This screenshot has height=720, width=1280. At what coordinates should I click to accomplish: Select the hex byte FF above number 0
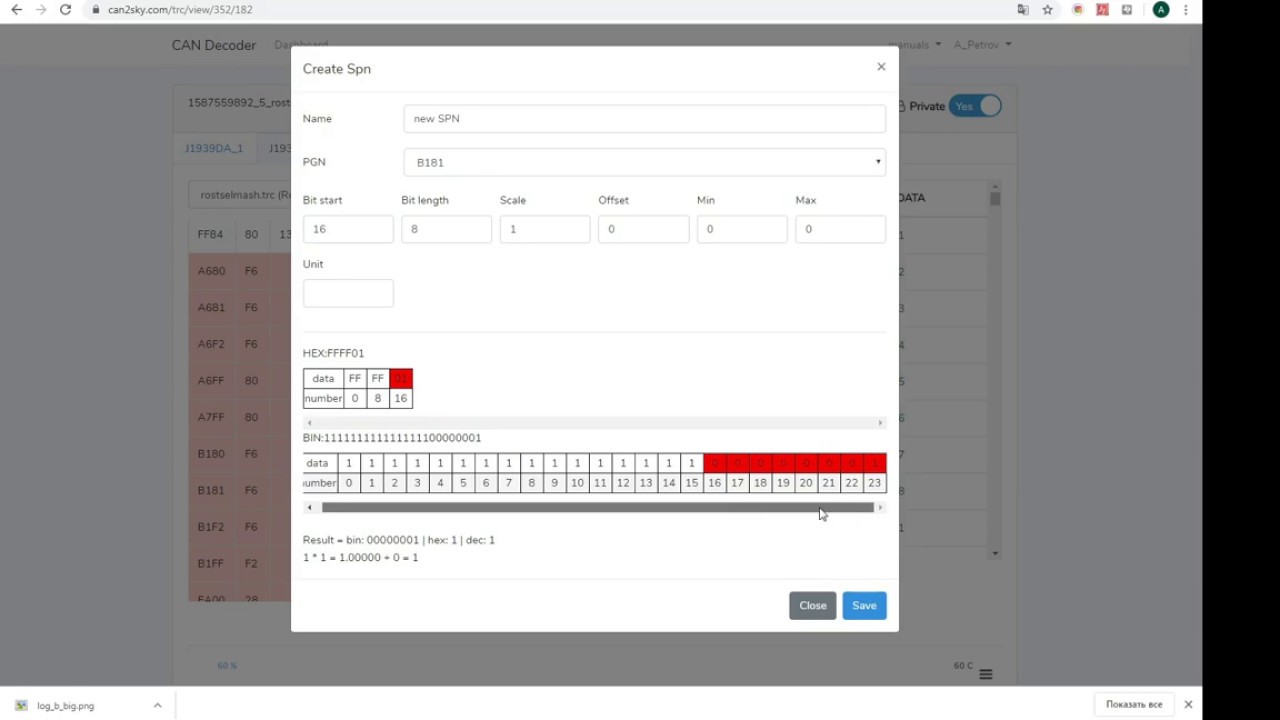tap(354, 379)
